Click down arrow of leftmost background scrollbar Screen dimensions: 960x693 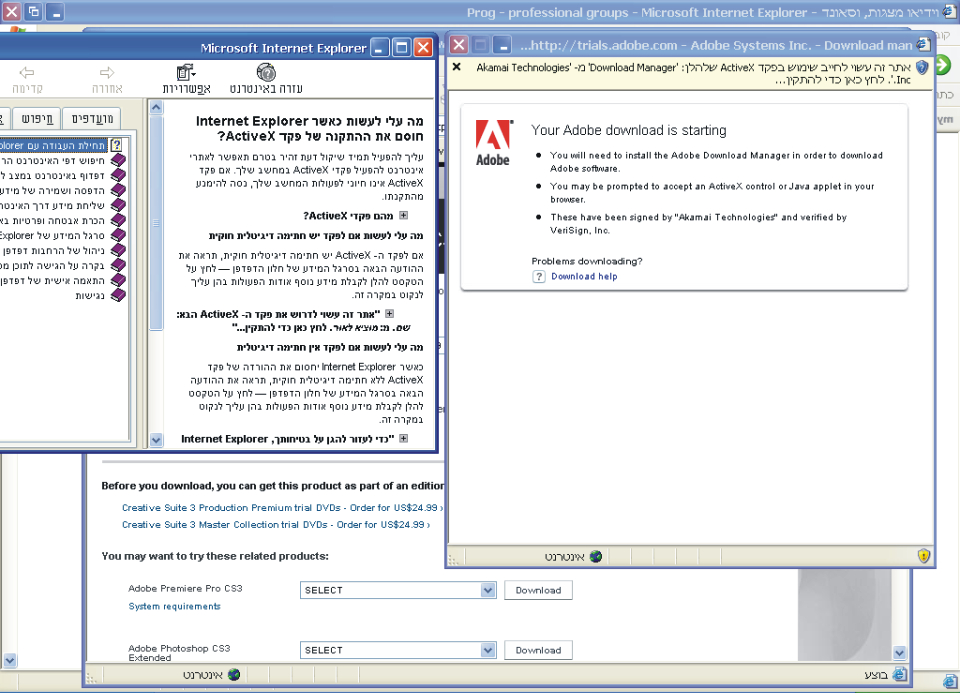click(x=9, y=660)
